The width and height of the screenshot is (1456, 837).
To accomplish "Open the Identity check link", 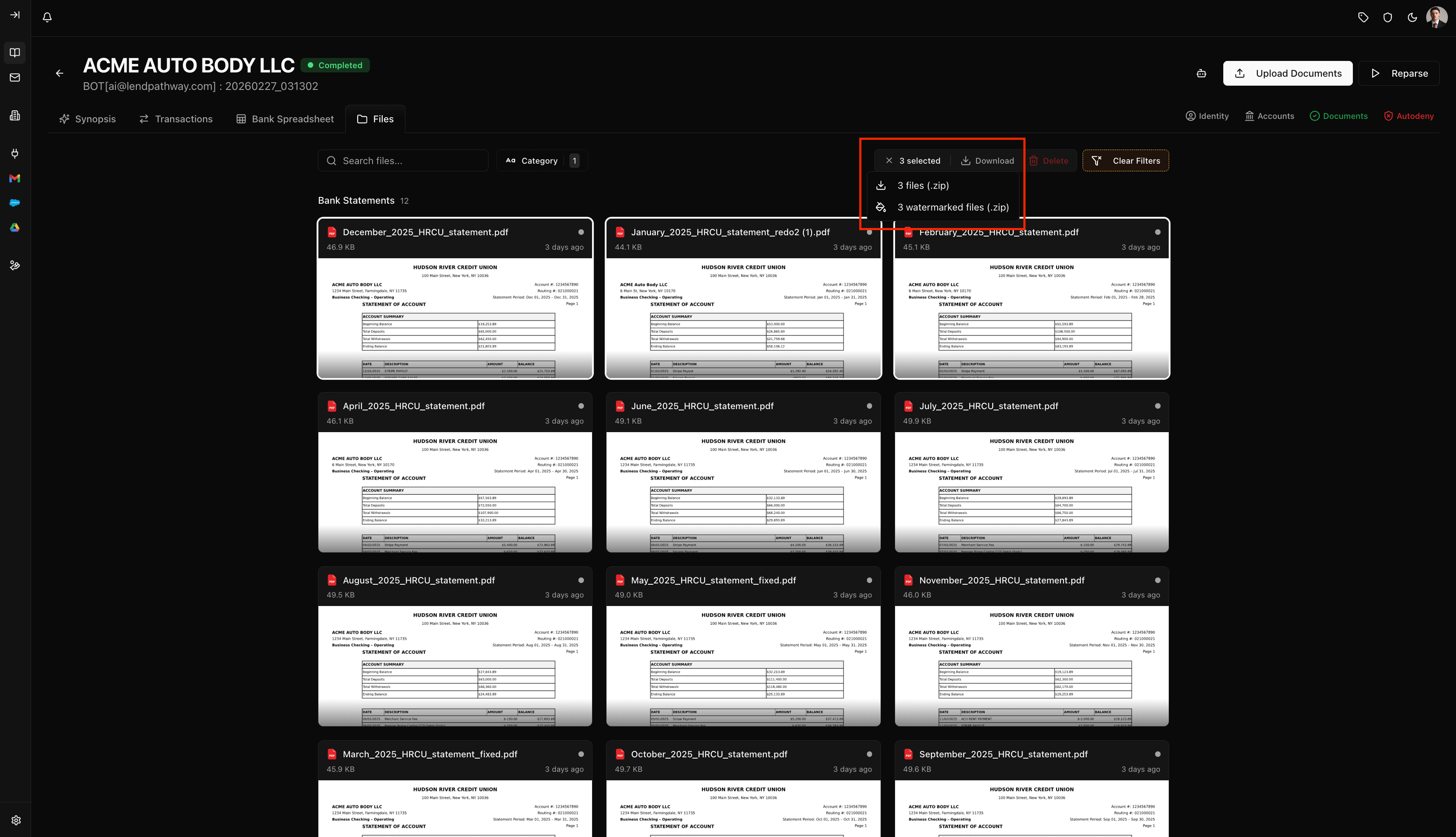I will (1207, 116).
